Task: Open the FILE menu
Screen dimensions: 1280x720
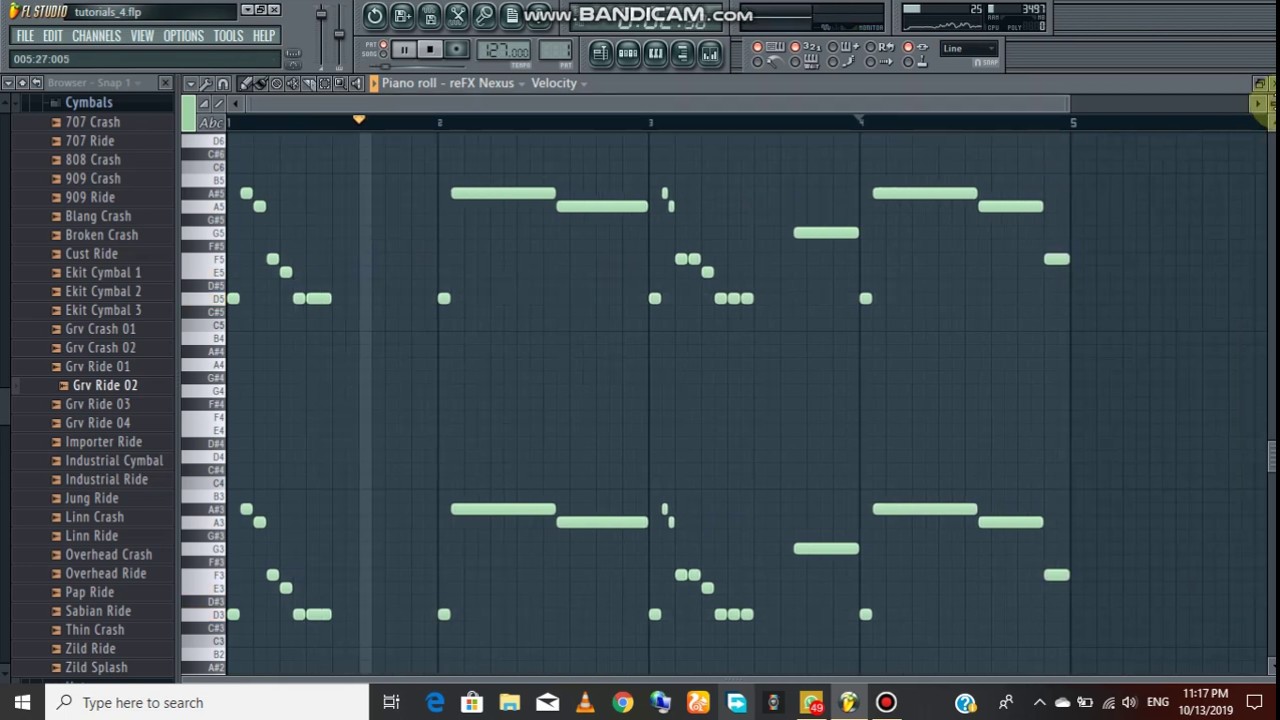Action: 25,36
